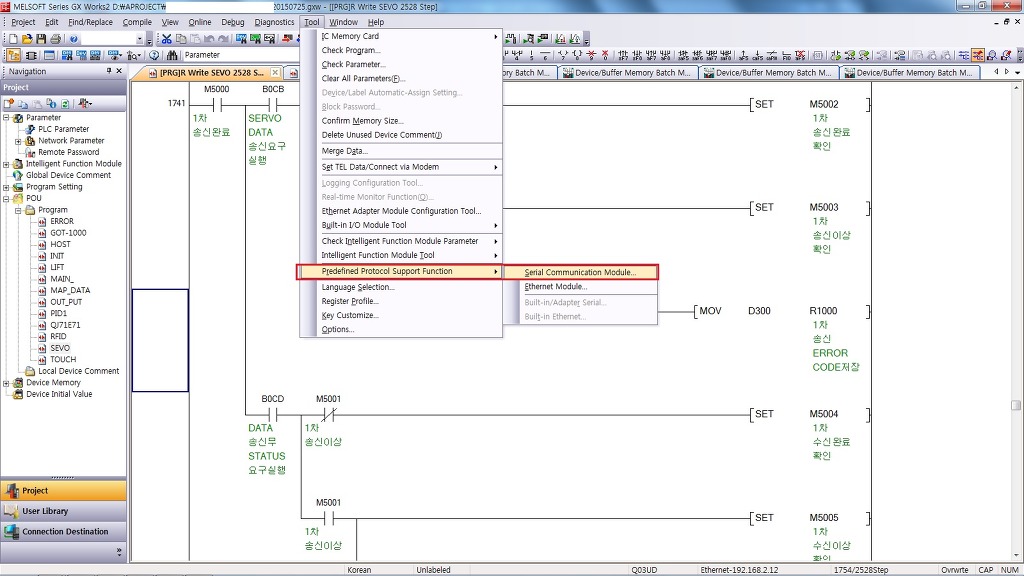Choose Ethernet Module in submenu
This screenshot has height=576, width=1024.
[x=556, y=287]
